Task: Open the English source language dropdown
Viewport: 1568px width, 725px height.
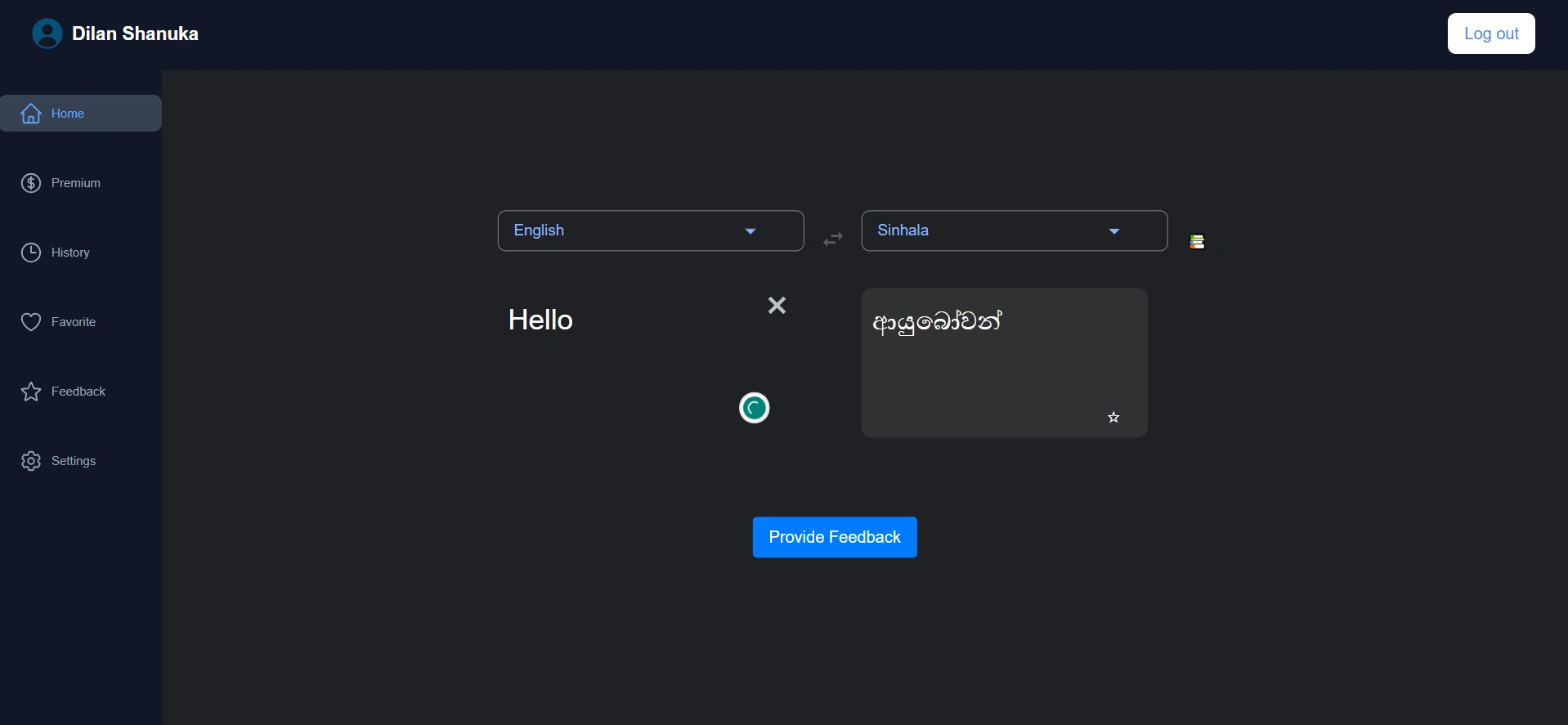Action: coord(650,230)
